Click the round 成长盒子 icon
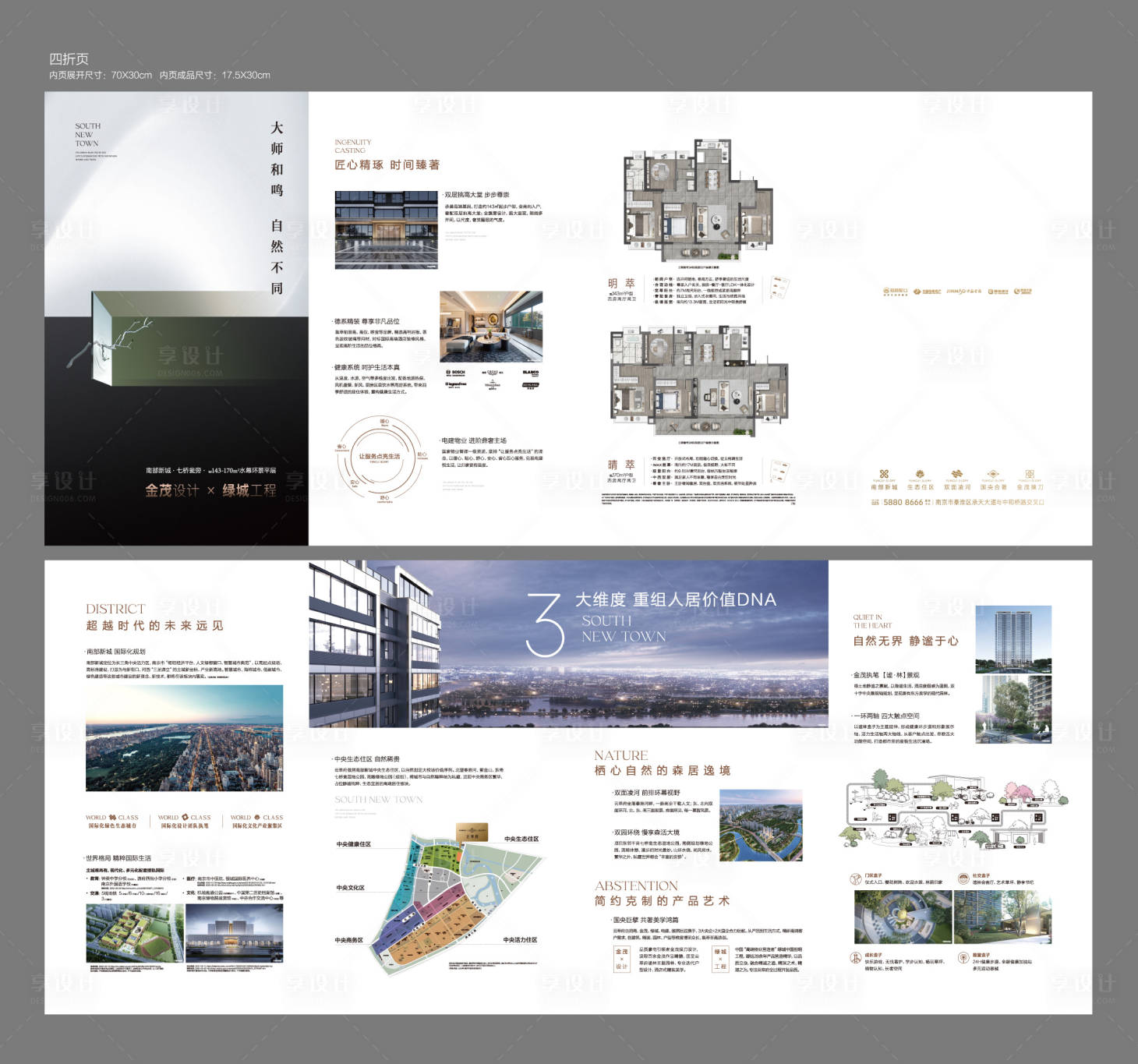This screenshot has width=1138, height=1064. click(855, 957)
